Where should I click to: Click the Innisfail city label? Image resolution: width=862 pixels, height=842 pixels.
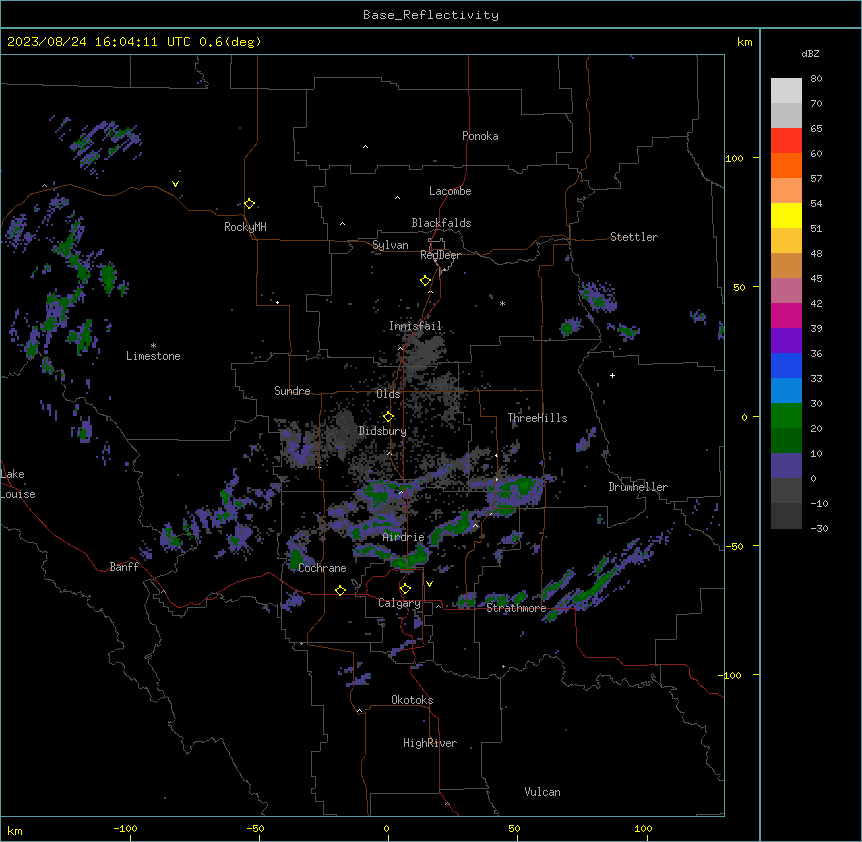coord(415,326)
